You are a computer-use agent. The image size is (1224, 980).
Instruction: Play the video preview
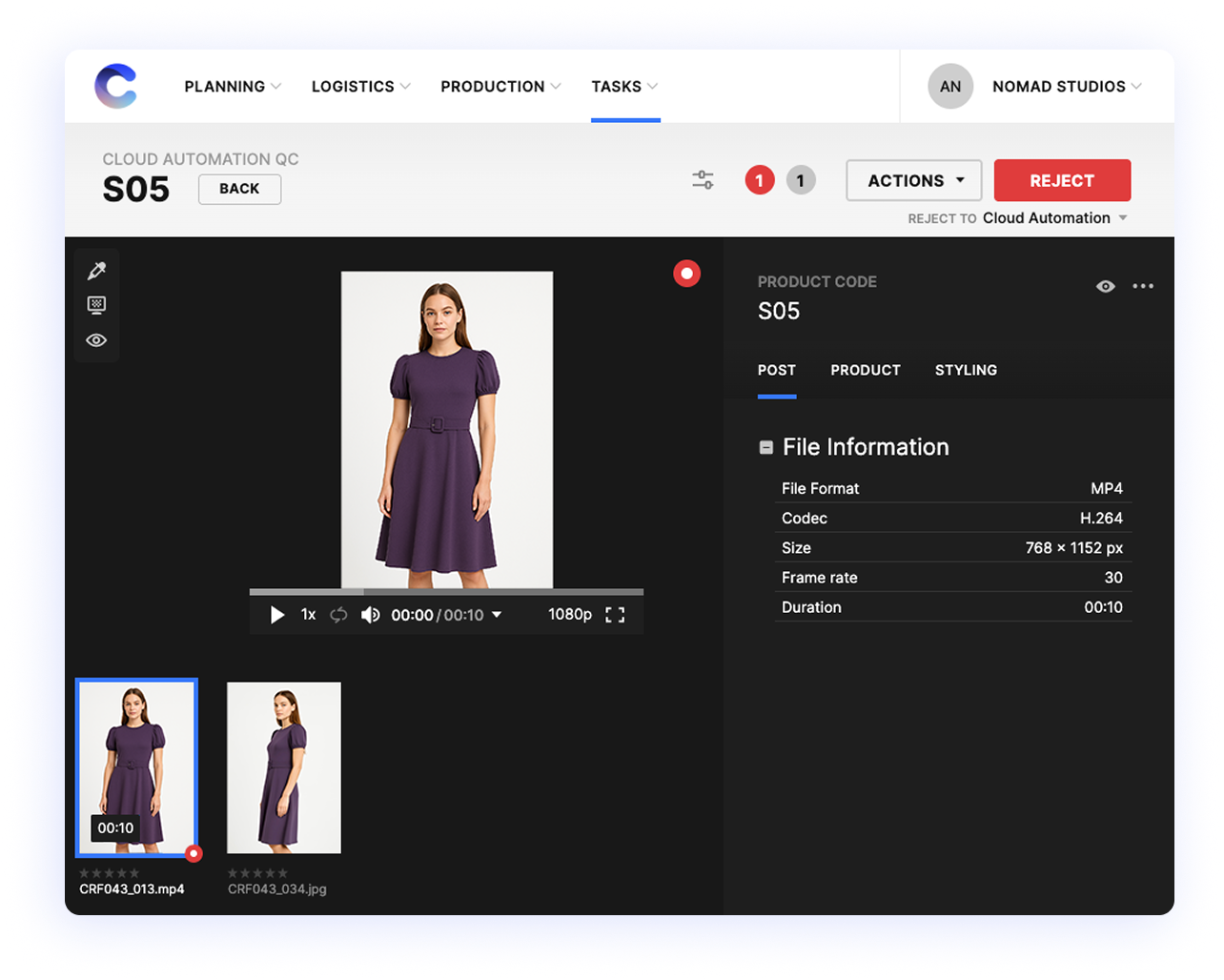click(277, 615)
